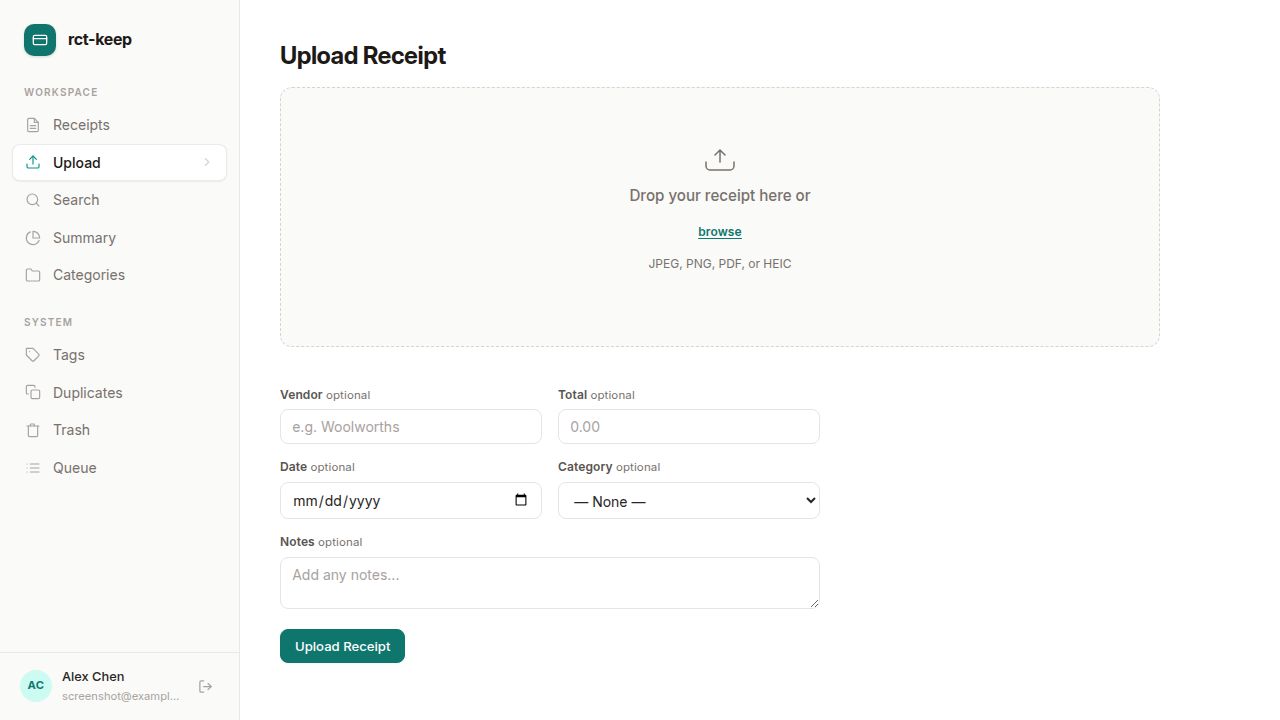Image resolution: width=1280 pixels, height=720 pixels.
Task: Click the Duplicates copy icon
Action: (x=32, y=392)
